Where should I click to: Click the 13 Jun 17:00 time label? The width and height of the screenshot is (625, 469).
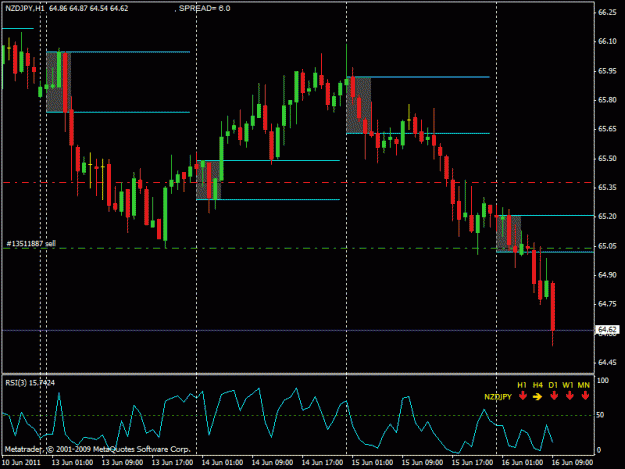(x=173, y=462)
